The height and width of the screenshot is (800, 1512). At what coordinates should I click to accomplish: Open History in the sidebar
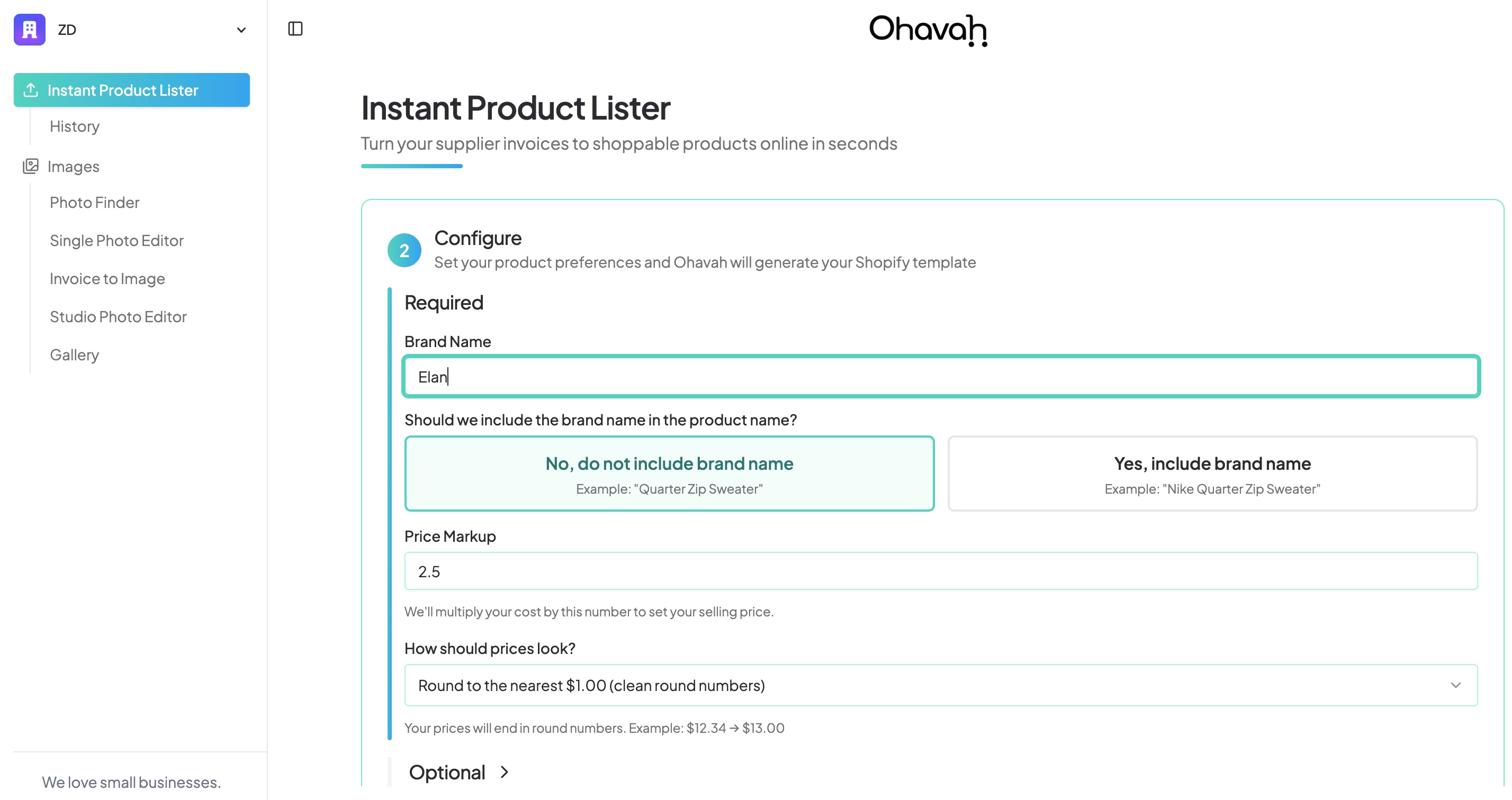point(75,126)
